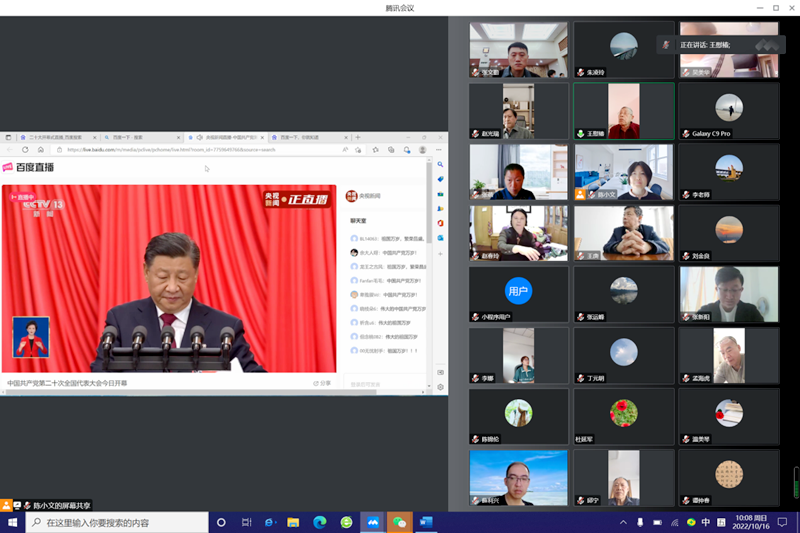The height and width of the screenshot is (533, 800).
Task: Click the clock showing 10:08 2022/10/16
Action: (751, 522)
